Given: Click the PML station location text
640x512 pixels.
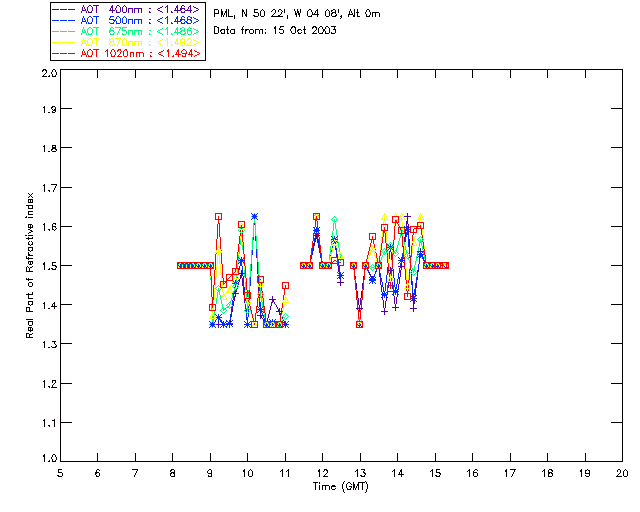Looking at the screenshot, I should (x=297, y=14).
